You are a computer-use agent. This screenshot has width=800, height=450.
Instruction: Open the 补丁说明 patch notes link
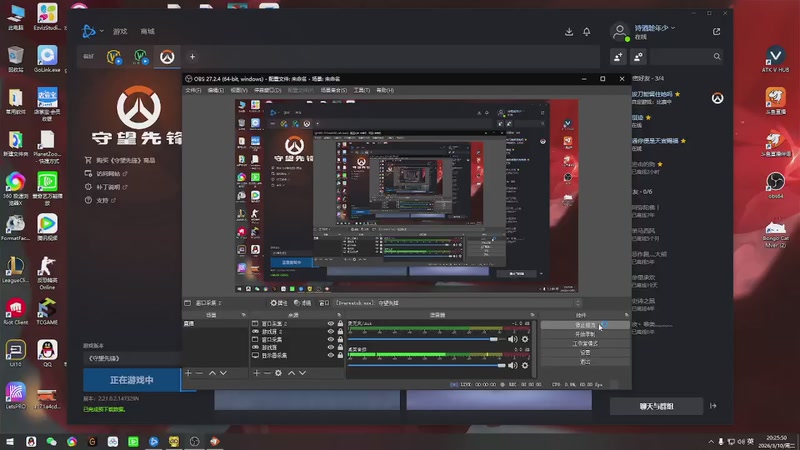tap(106, 187)
